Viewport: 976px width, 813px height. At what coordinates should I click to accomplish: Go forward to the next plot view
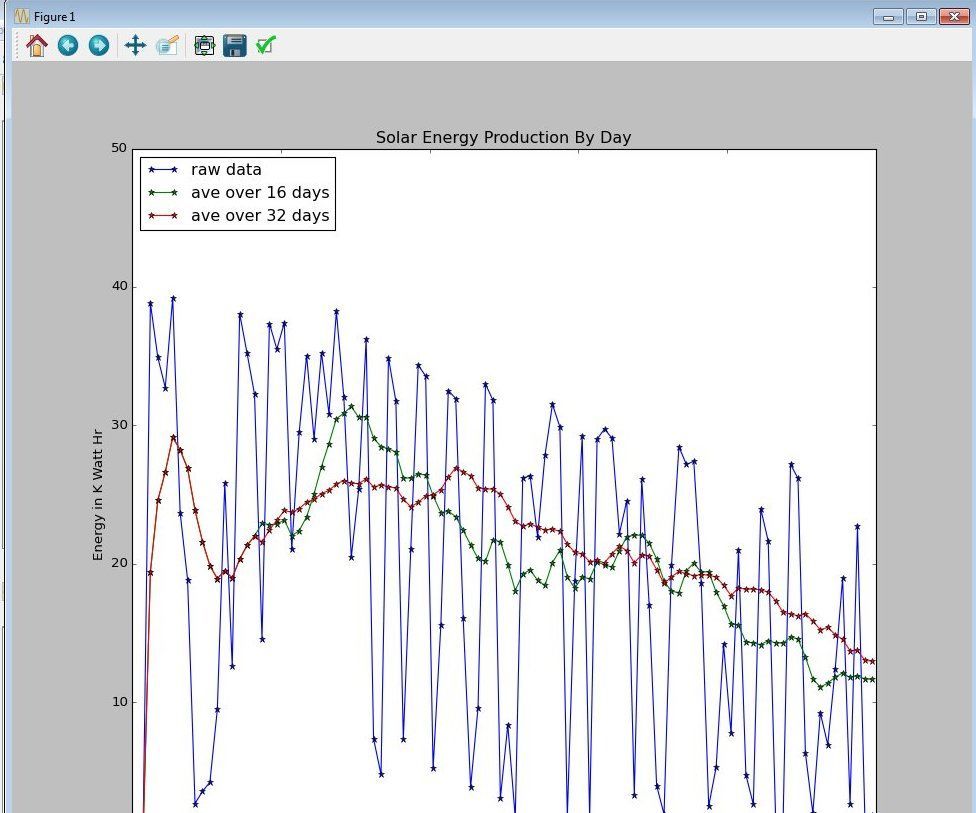point(97,45)
